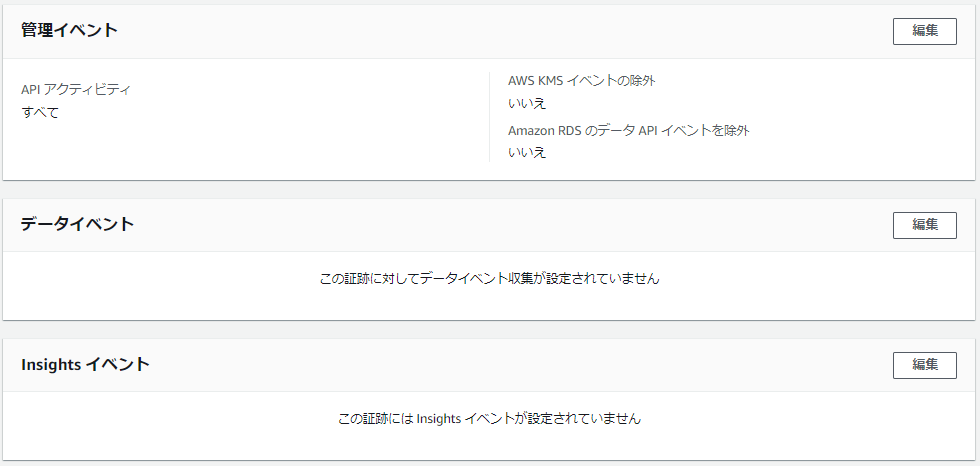Click blank header space right of データイベント title
The width and height of the screenshot is (980, 466).
tap(500, 225)
